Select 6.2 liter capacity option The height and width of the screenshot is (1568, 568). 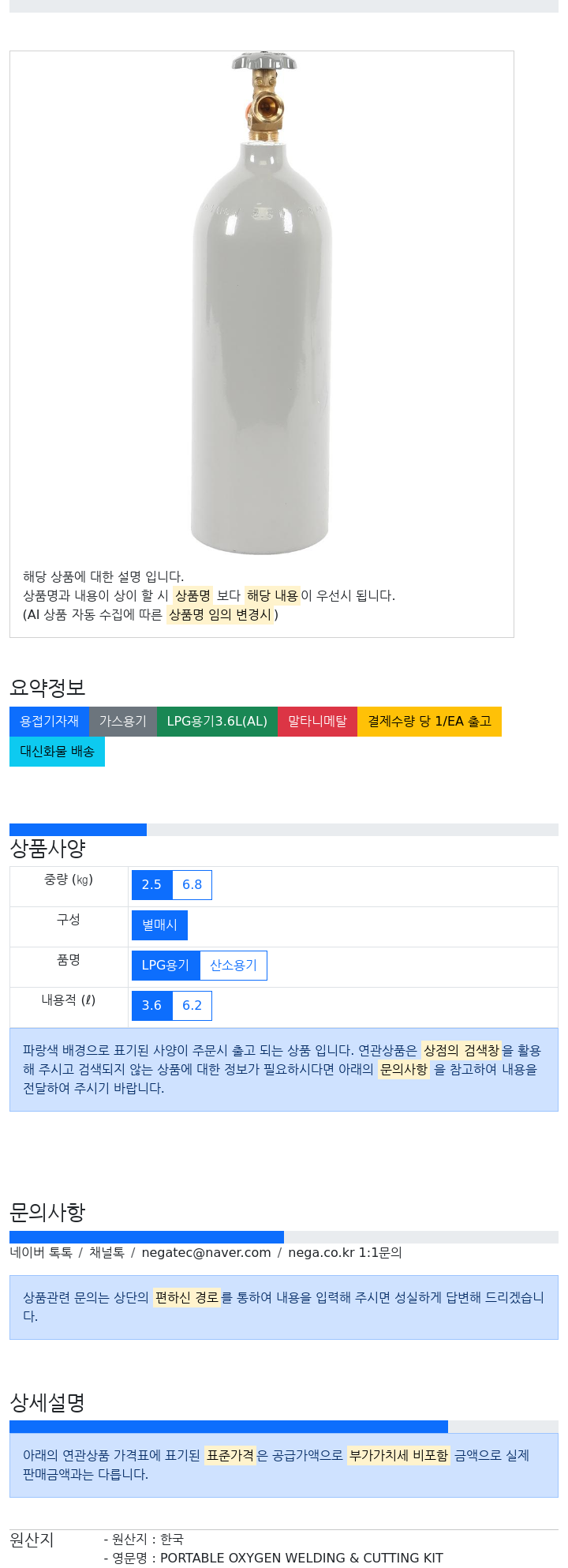click(192, 1006)
